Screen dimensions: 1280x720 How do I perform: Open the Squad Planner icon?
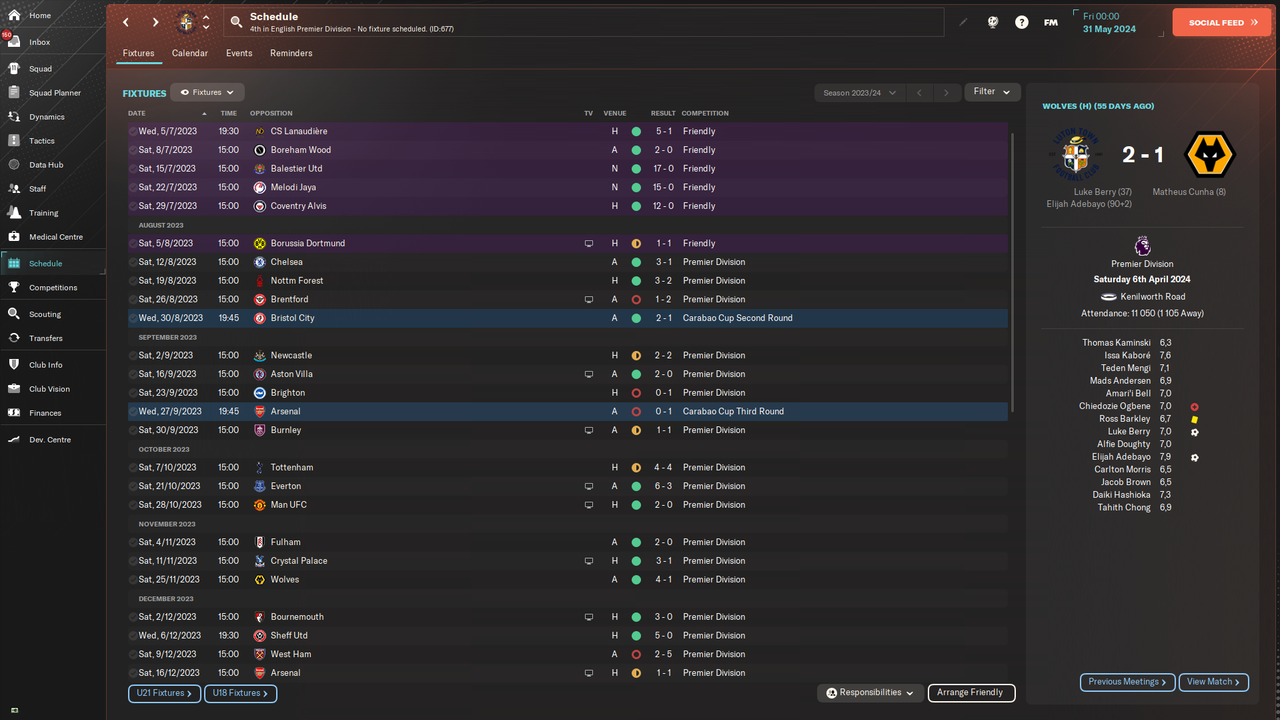tap(14, 93)
